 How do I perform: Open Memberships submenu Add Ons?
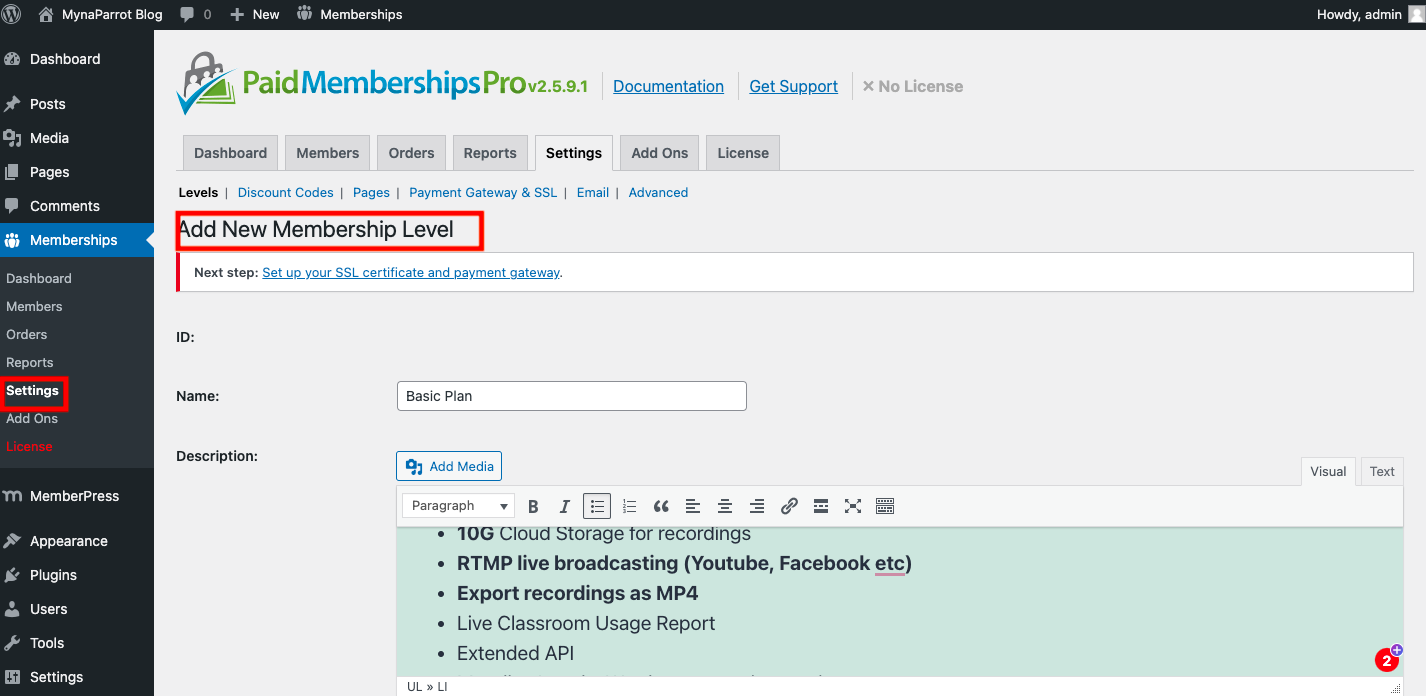click(x=32, y=418)
